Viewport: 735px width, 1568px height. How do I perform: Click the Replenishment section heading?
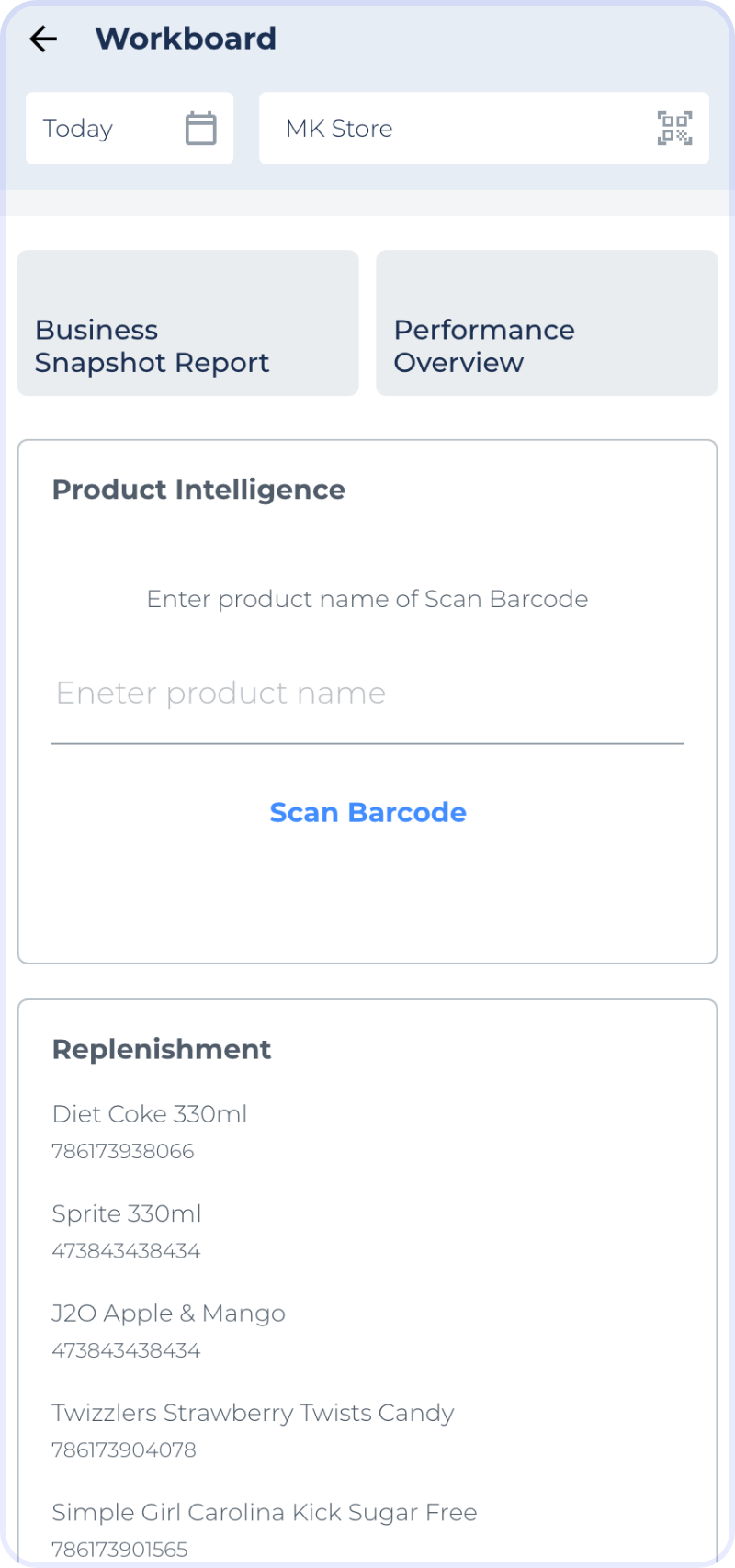pos(162,1049)
